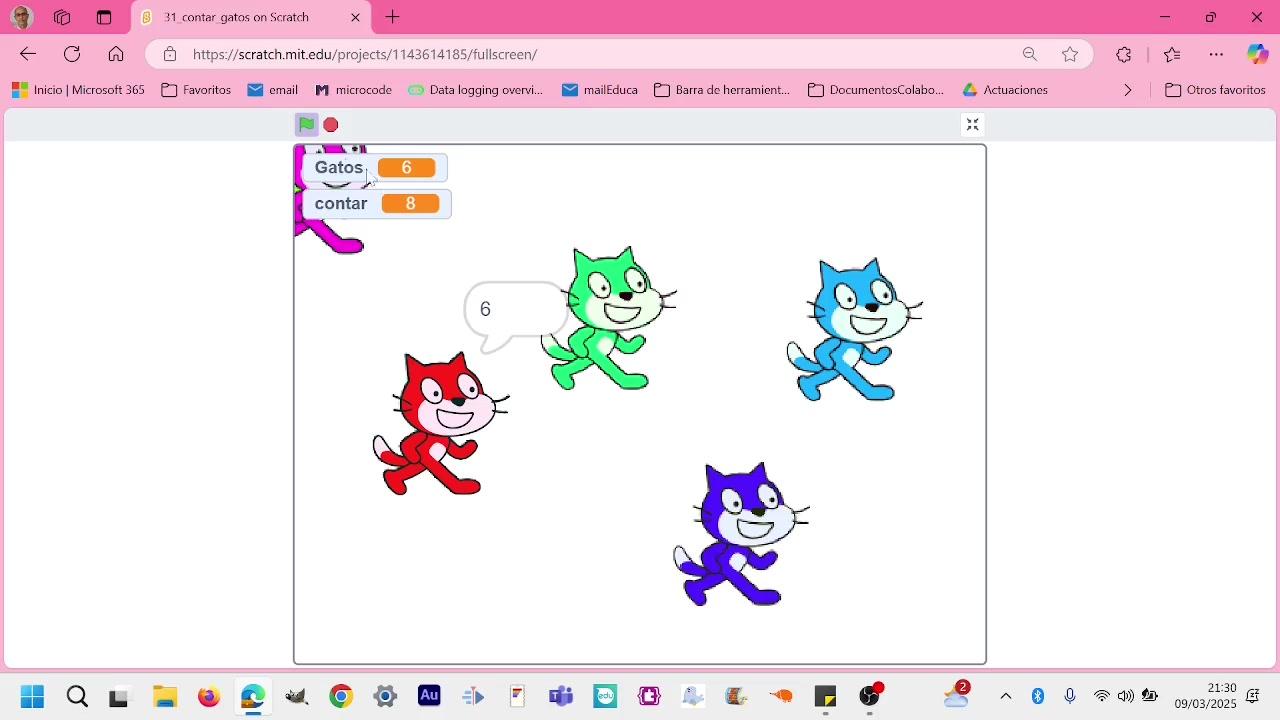
Task: Open Inicio | Microsoft 365 bookmark
Action: (x=78, y=90)
